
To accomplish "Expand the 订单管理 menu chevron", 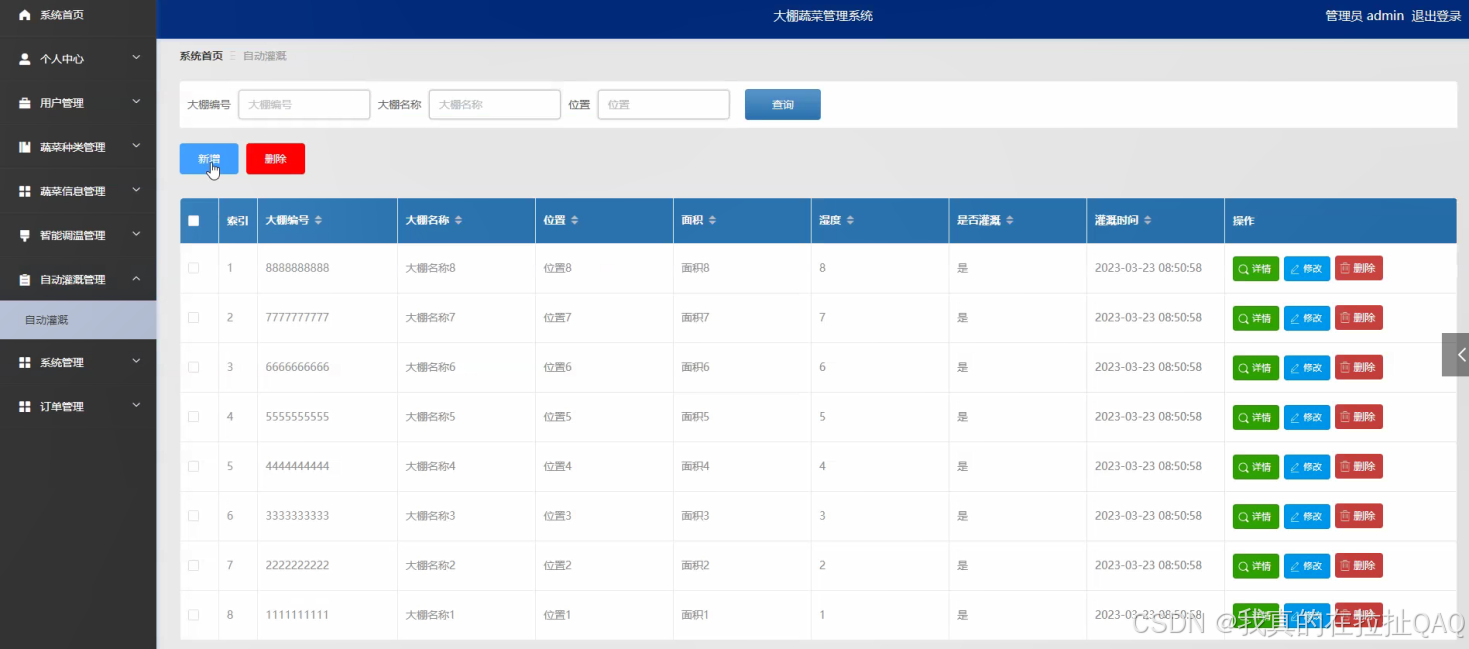I will pyautogui.click(x=136, y=405).
